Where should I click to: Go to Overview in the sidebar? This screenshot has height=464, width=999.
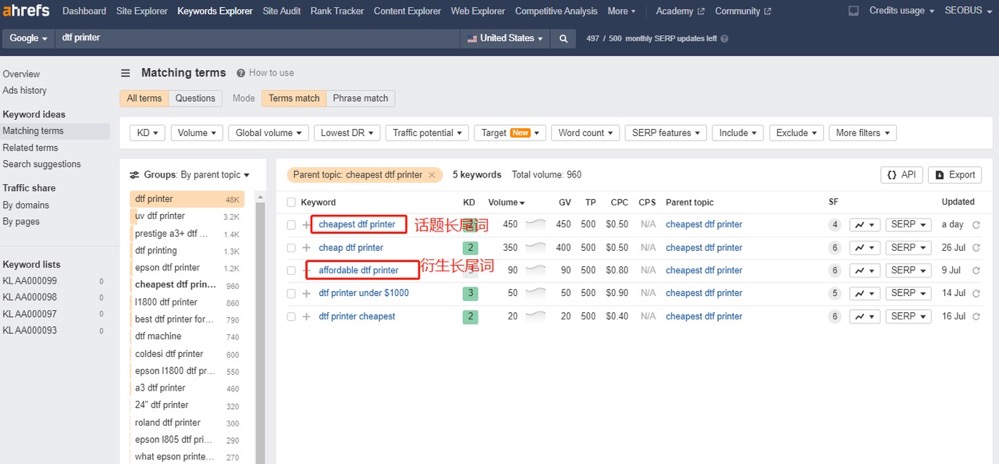coord(21,74)
